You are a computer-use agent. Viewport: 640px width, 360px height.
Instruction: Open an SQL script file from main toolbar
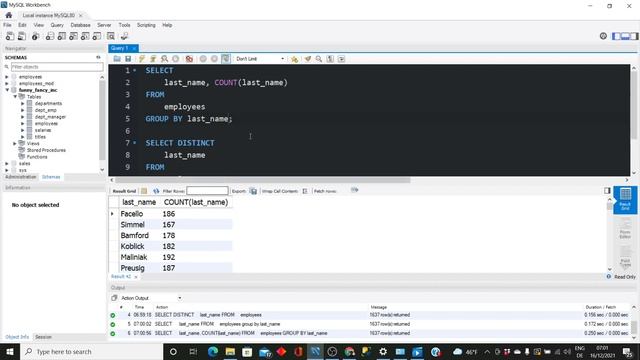point(22,36)
